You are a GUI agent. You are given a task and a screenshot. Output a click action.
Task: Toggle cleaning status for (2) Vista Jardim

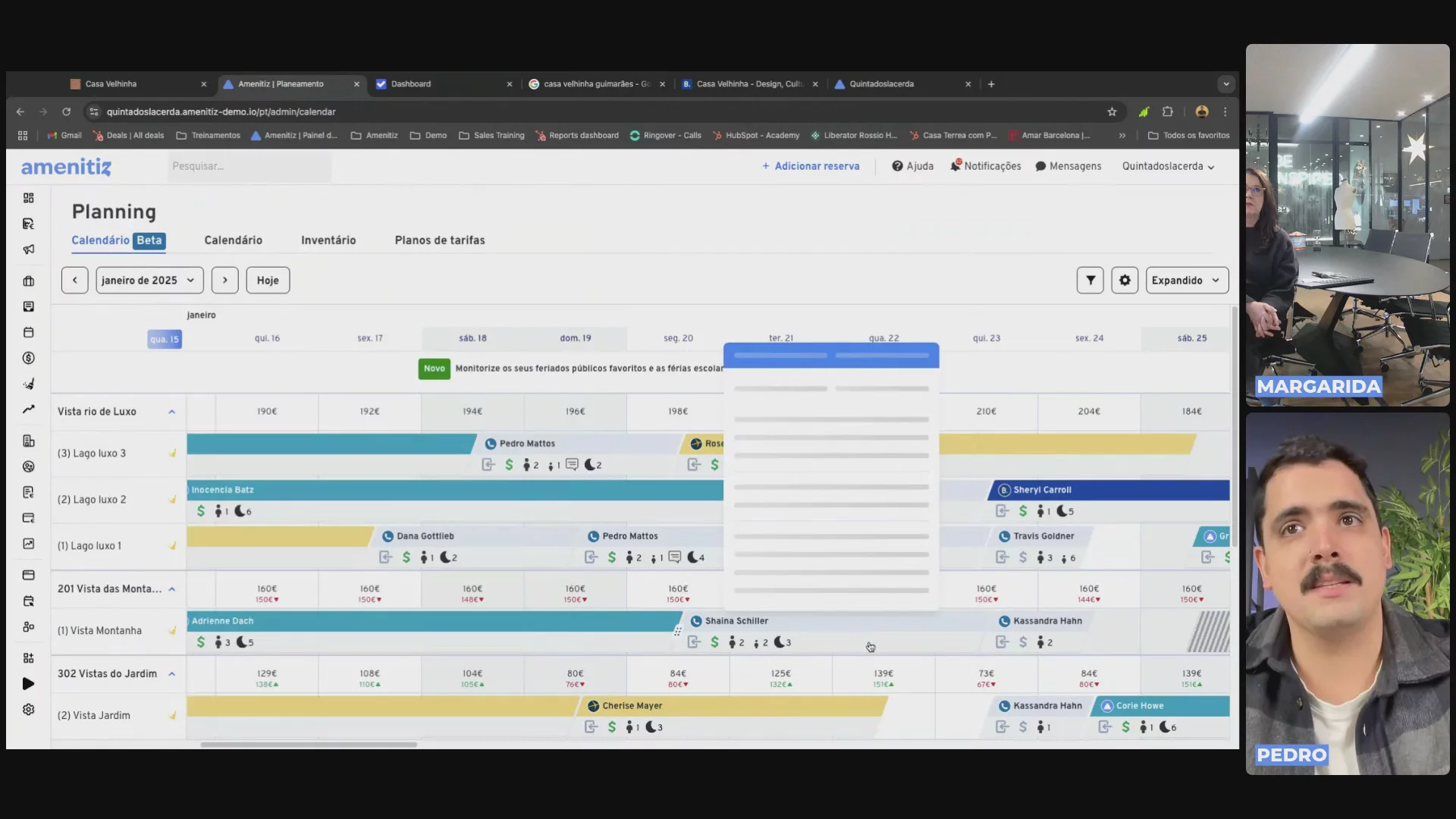(172, 716)
